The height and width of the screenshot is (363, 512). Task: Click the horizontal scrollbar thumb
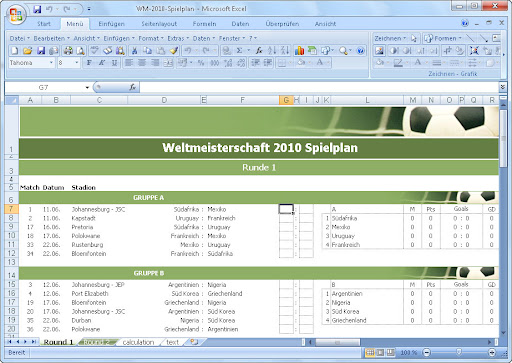(x=338, y=342)
